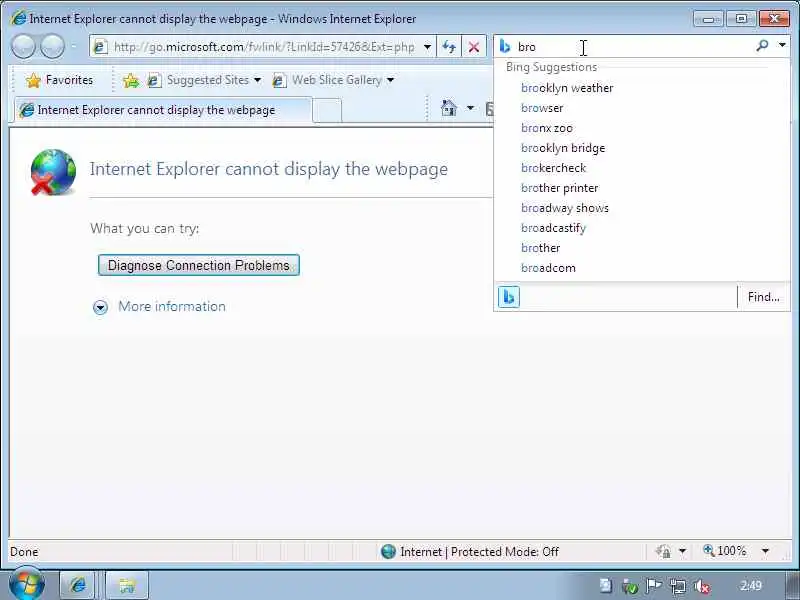Open search provider dropdown arrow
This screenshot has width=800, height=600.
coord(782,45)
